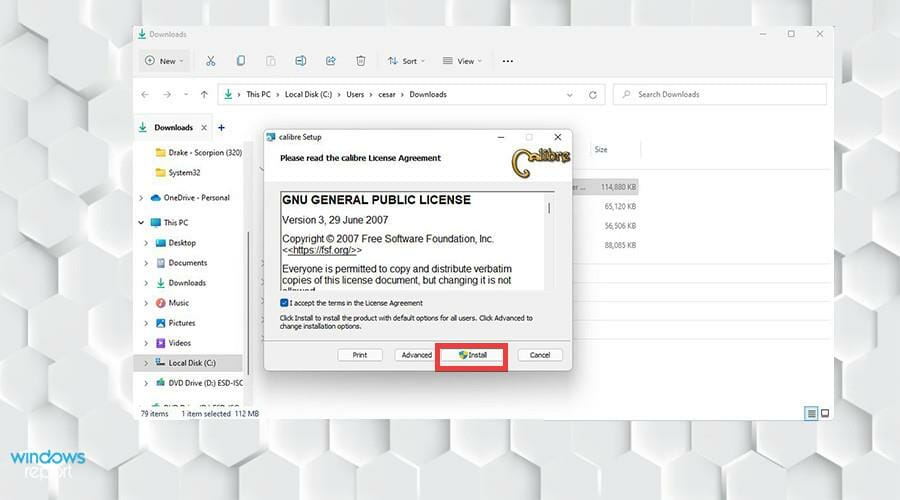Select Videos in navigation pane
Image resolution: width=900 pixels, height=500 pixels.
pos(173,343)
